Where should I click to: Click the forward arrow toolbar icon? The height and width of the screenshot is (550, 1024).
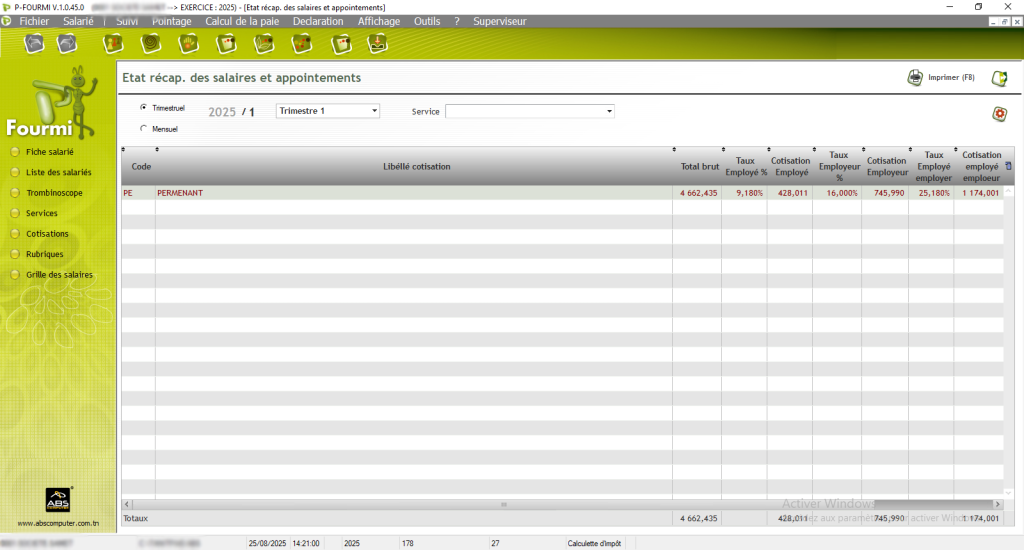click(68, 43)
